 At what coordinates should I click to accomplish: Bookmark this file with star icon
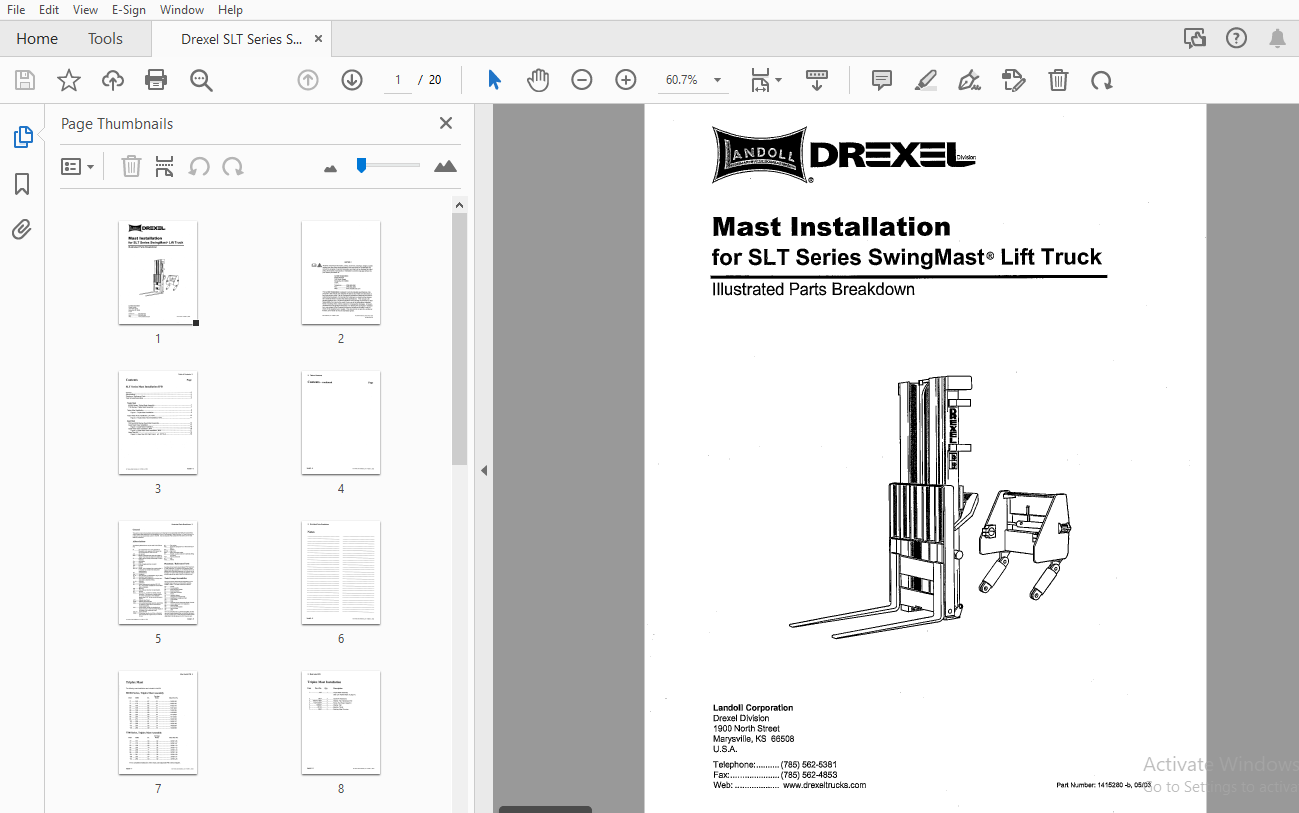(69, 80)
